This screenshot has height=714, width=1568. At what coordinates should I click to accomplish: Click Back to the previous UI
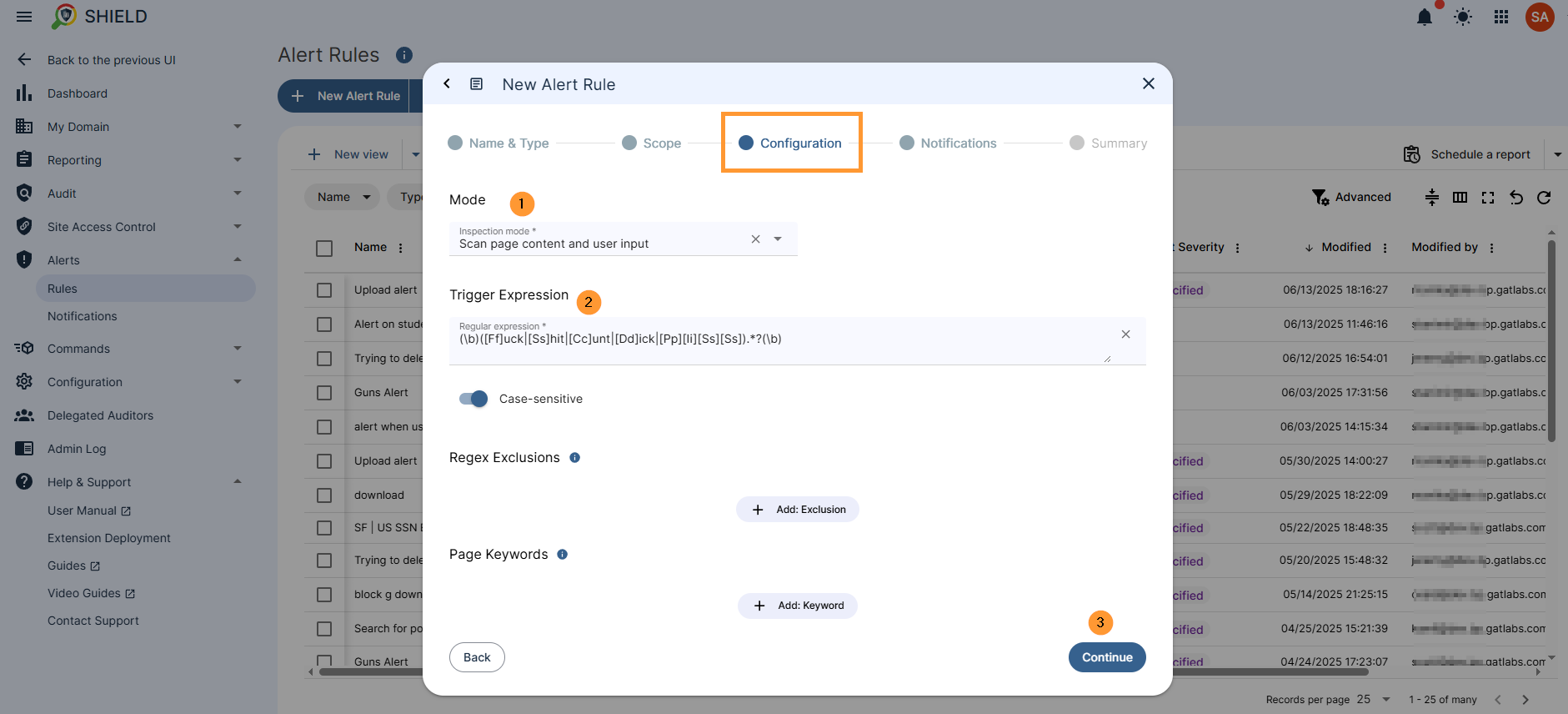(111, 60)
